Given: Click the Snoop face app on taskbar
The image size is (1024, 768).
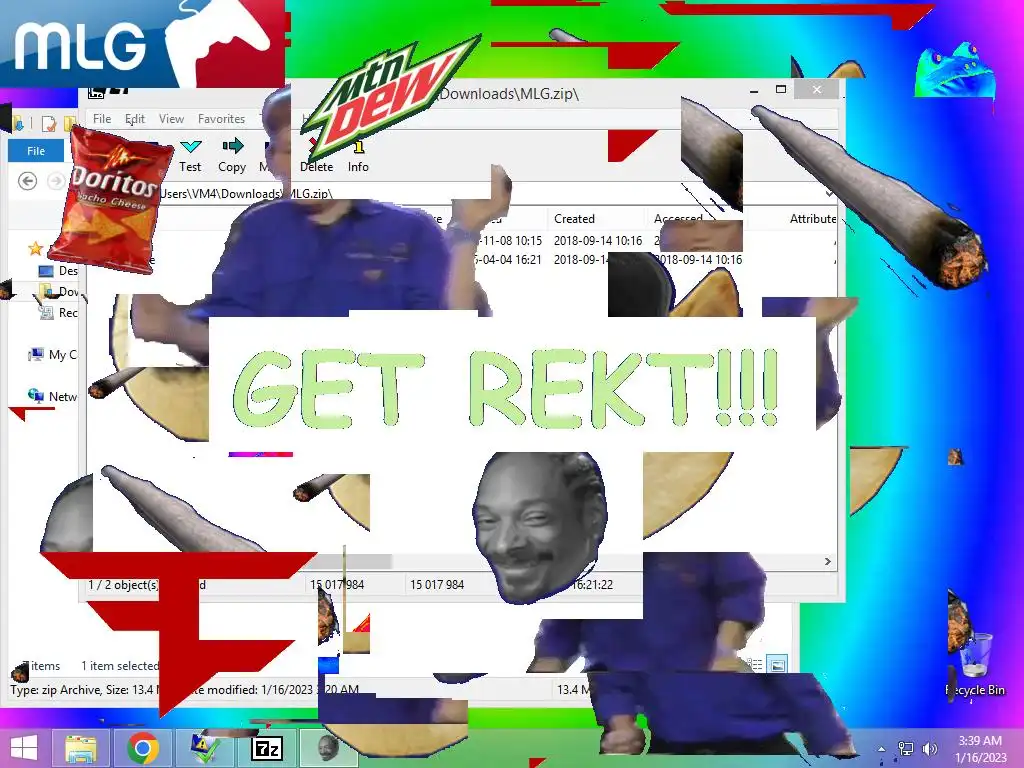Looking at the screenshot, I should pyautogui.click(x=328, y=748).
